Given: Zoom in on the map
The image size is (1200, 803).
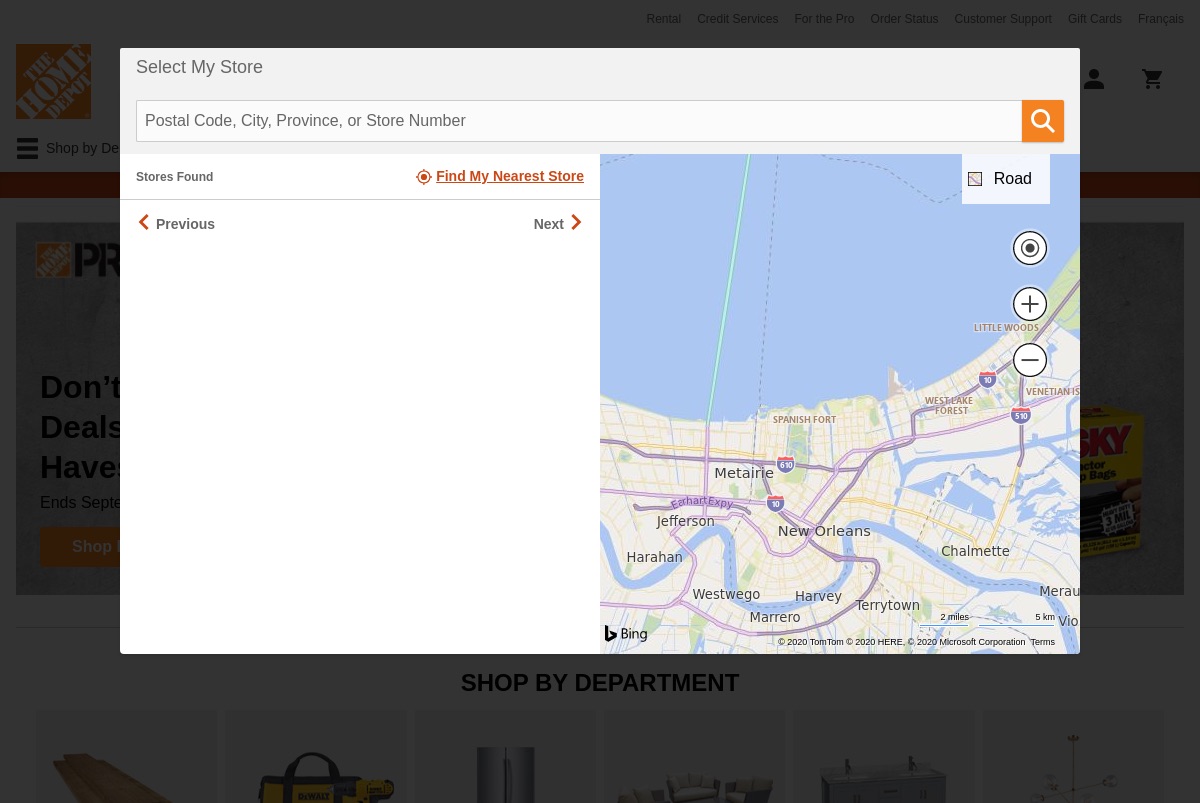Looking at the screenshot, I should pos(1030,304).
